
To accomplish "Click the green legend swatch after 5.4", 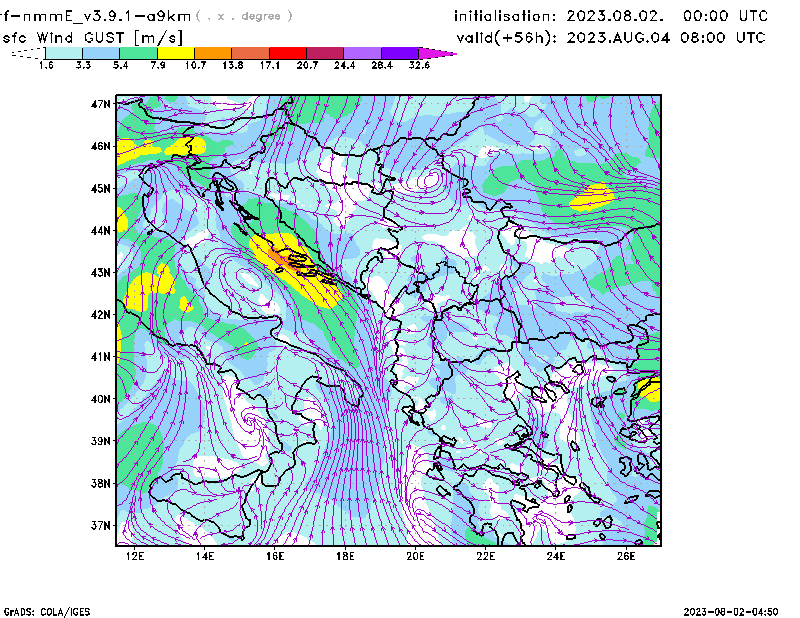I will pos(139,53).
